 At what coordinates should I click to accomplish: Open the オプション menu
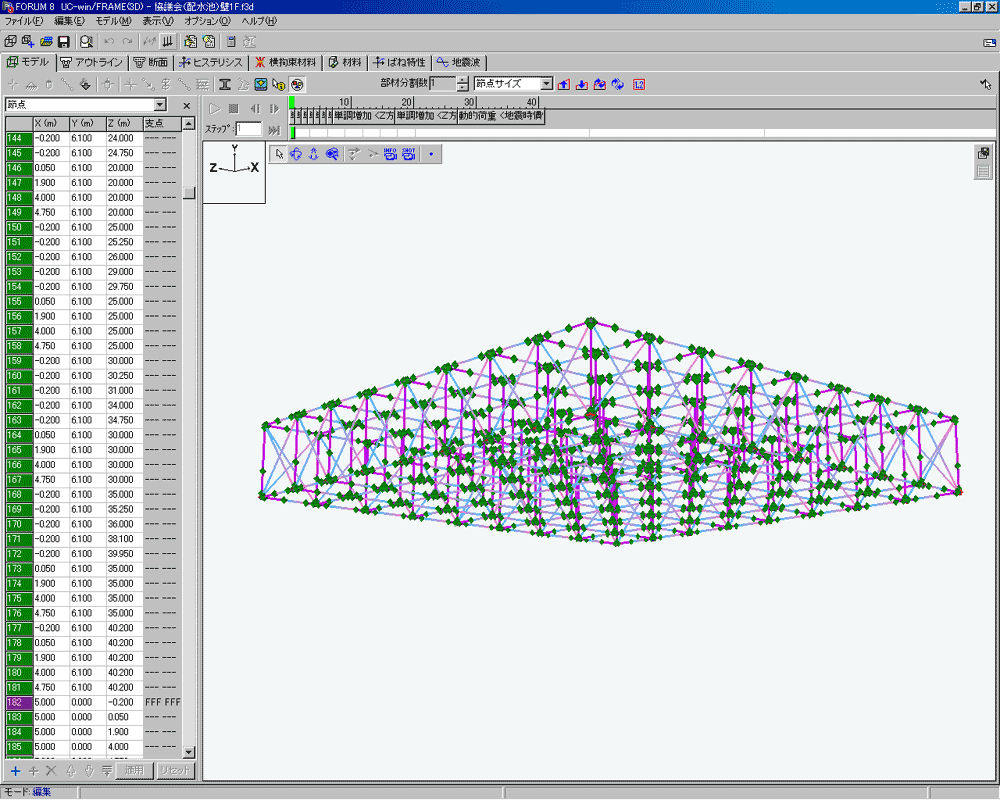pyautogui.click(x=206, y=21)
